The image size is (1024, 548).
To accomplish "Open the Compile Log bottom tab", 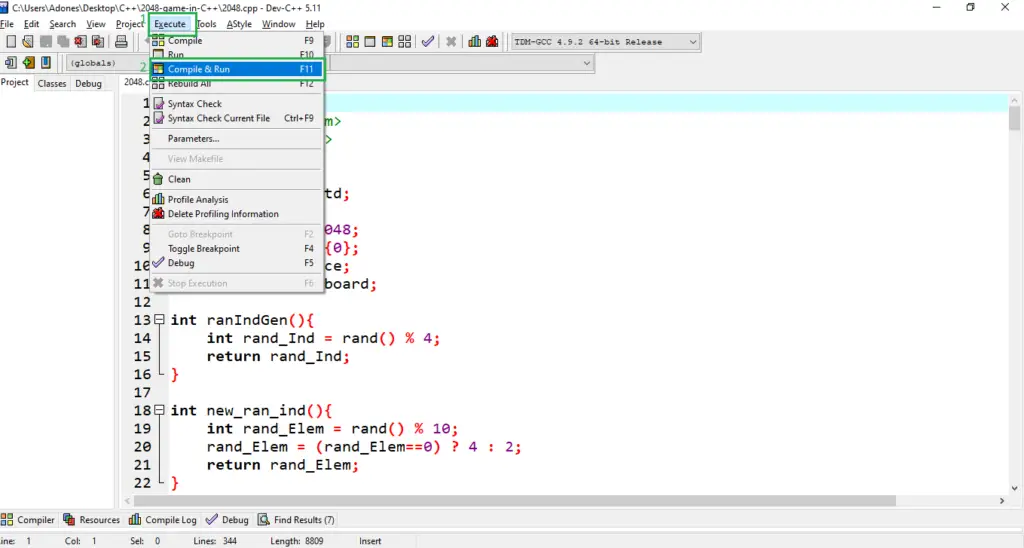I will (x=163, y=520).
